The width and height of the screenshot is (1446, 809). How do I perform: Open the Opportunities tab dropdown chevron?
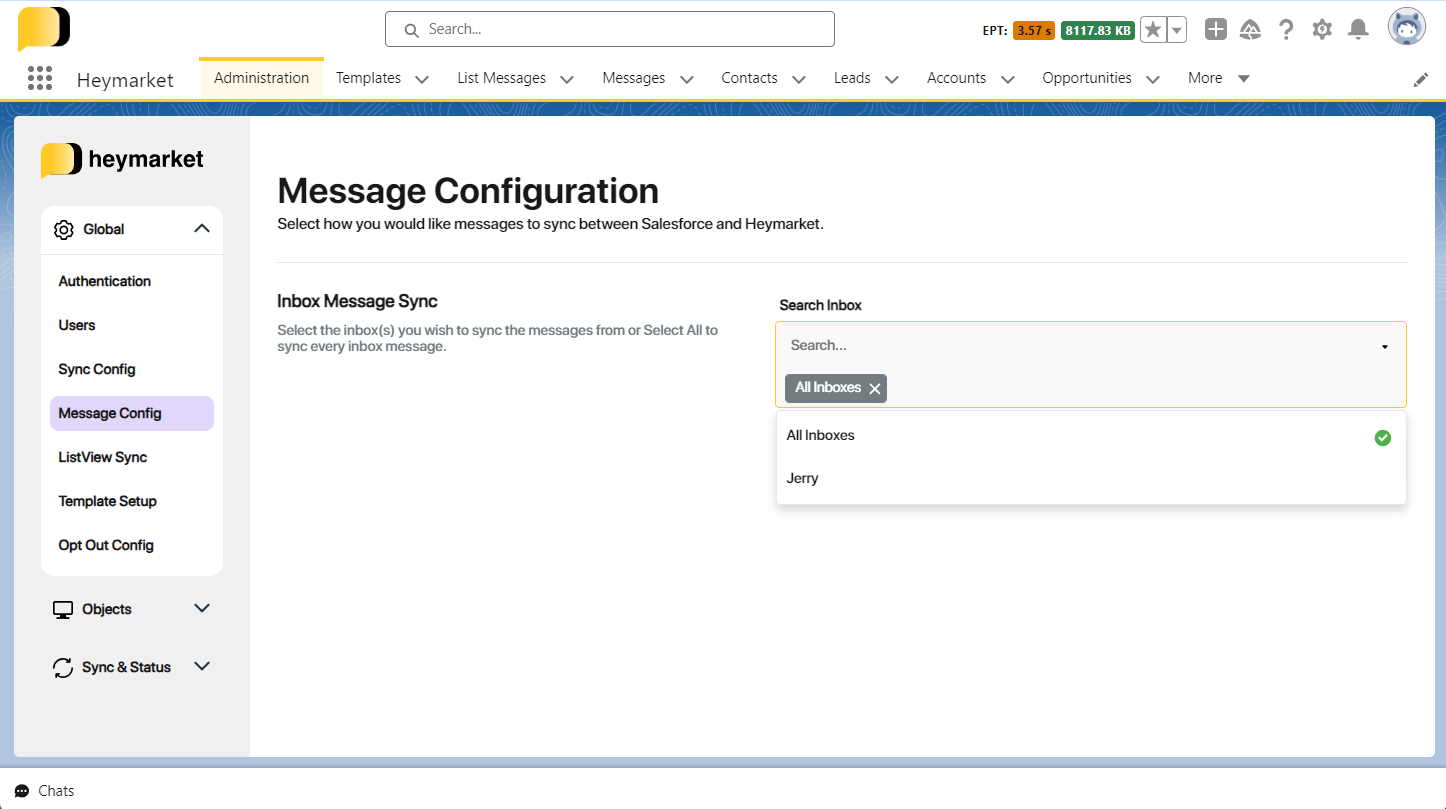point(1152,79)
